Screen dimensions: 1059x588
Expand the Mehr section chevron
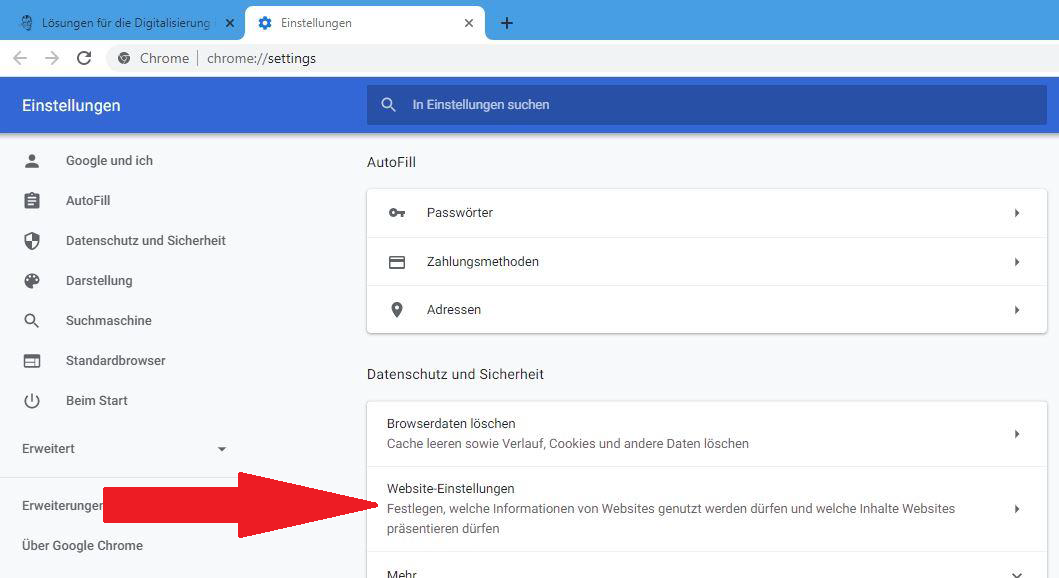pyautogui.click(x=1017, y=574)
